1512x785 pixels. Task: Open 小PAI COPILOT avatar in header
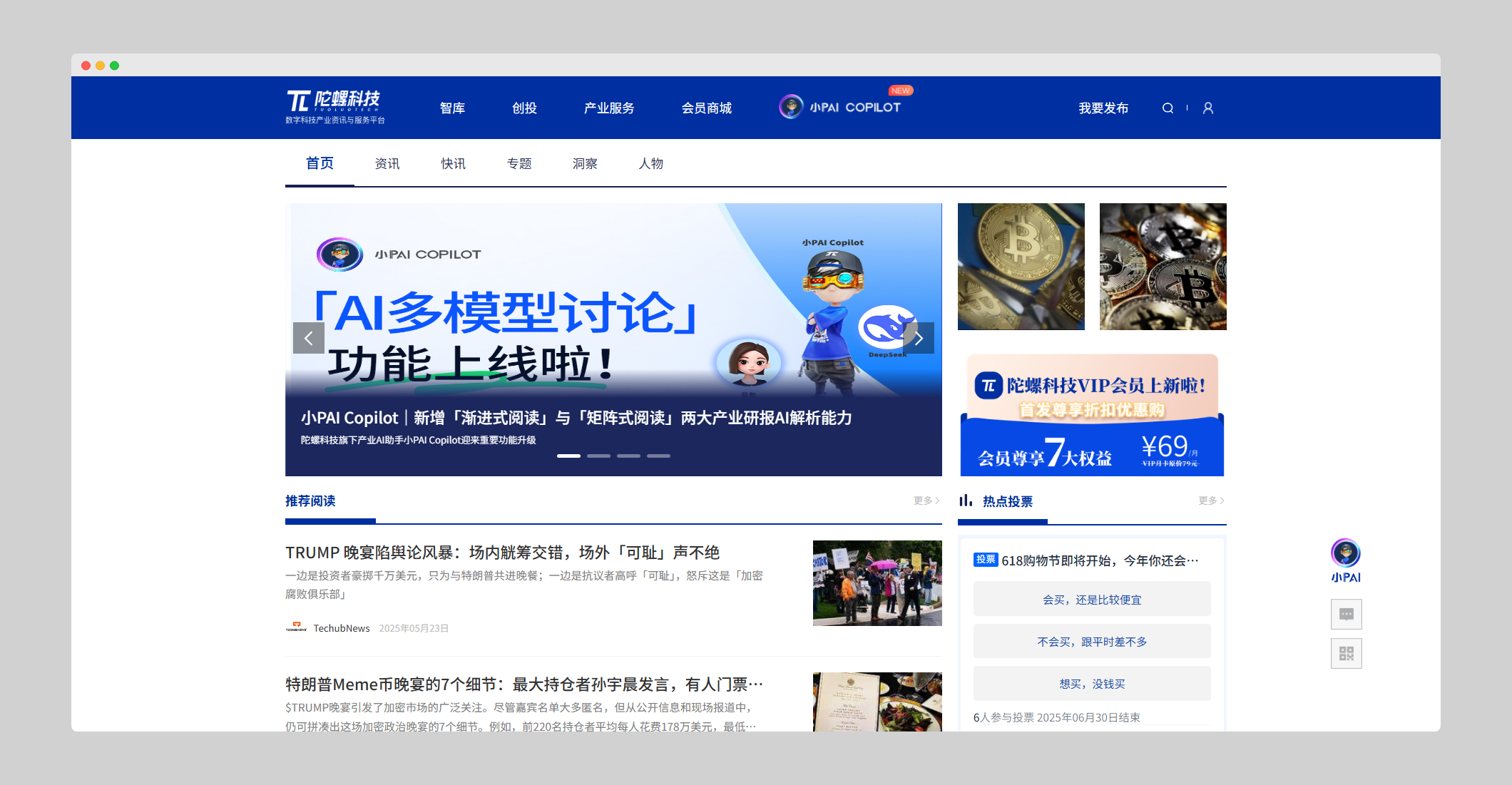click(x=791, y=107)
